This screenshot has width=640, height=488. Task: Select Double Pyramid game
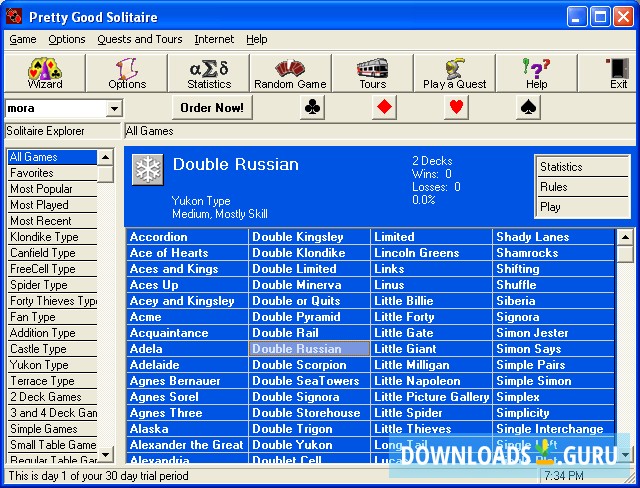309,317
